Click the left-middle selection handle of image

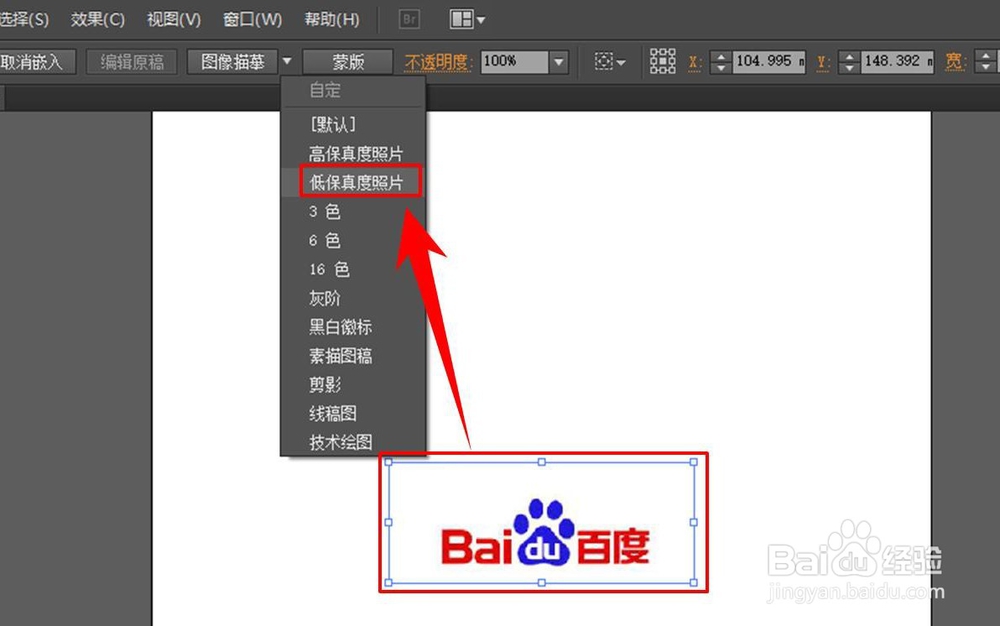tap(388, 522)
